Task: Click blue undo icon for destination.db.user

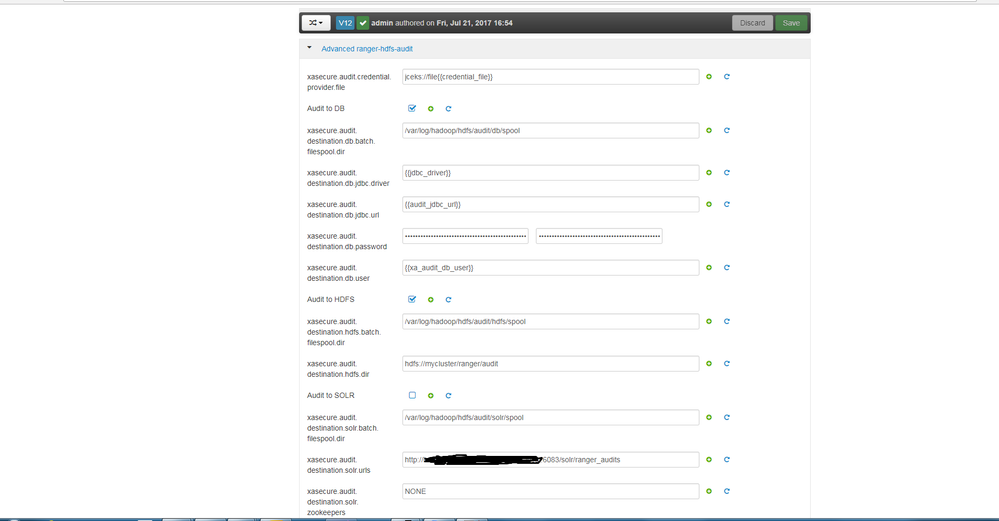Action: (x=726, y=268)
